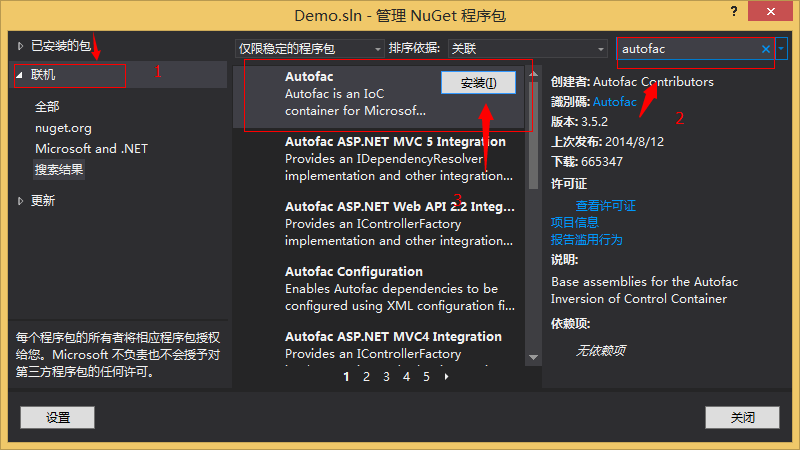This screenshot has height=450, width=800.
Task: Click scrollbar up arrow in package list
Action: coord(533,74)
